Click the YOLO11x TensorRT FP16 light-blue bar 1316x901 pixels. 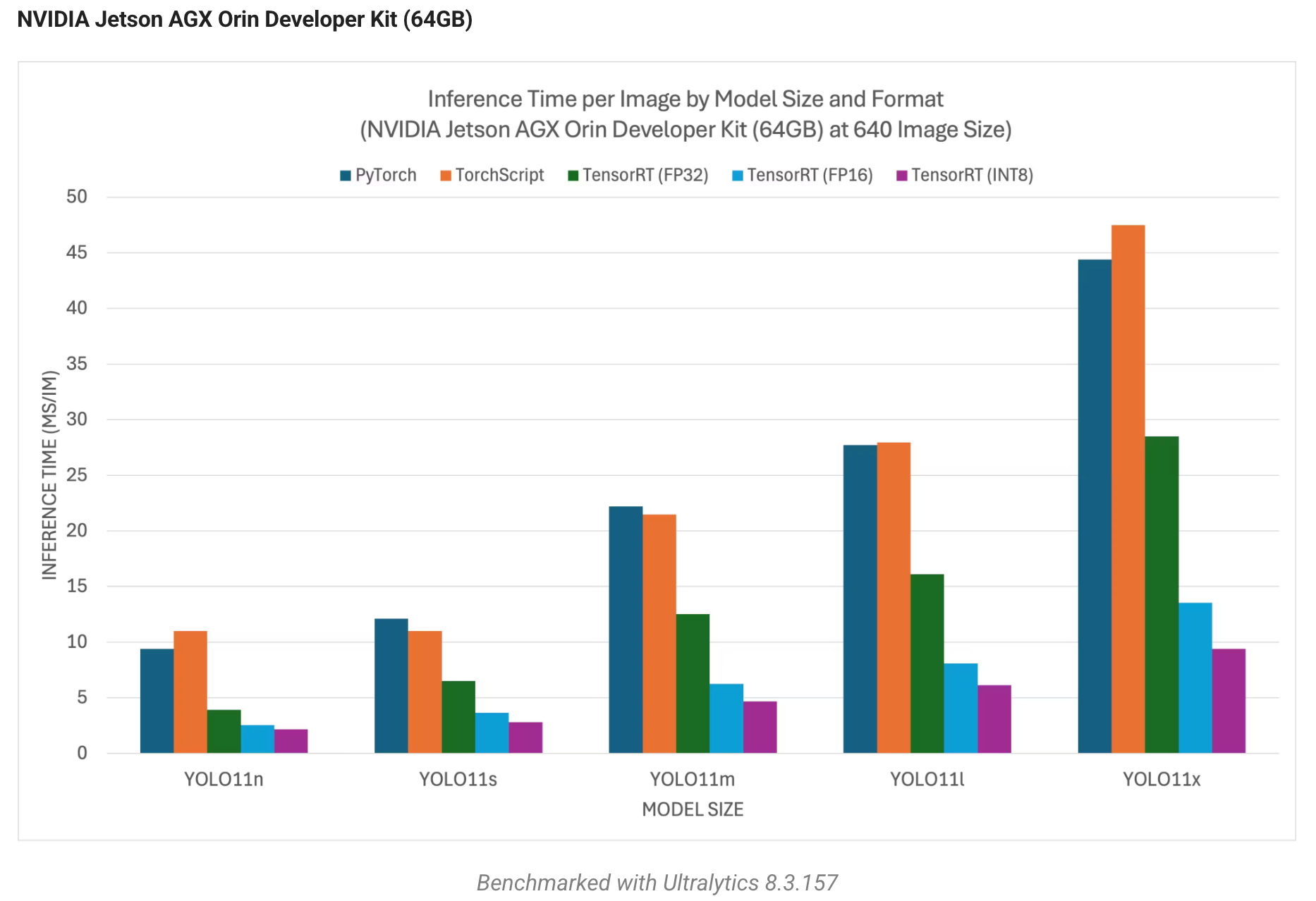[1195, 678]
